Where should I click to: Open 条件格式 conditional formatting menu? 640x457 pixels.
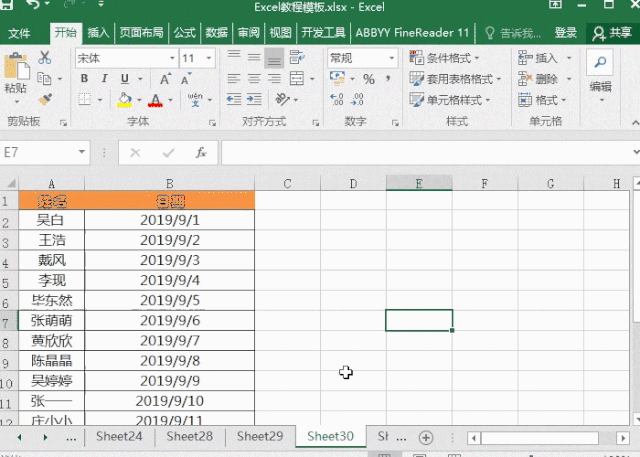pyautogui.click(x=444, y=58)
